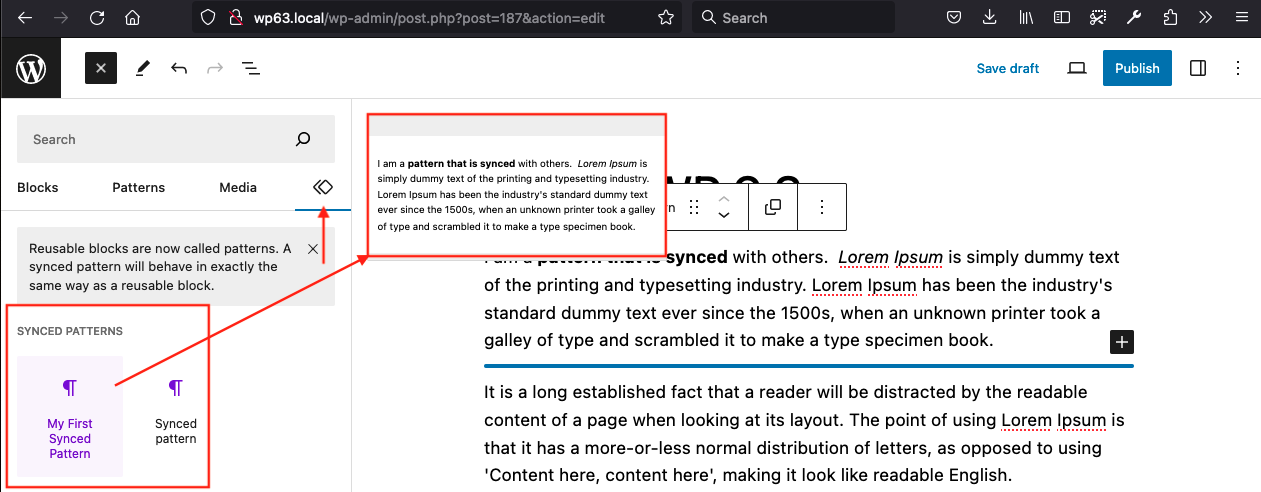This screenshot has width=1261, height=492.
Task: Click the greyed-out Redo arrow
Action: [214, 68]
